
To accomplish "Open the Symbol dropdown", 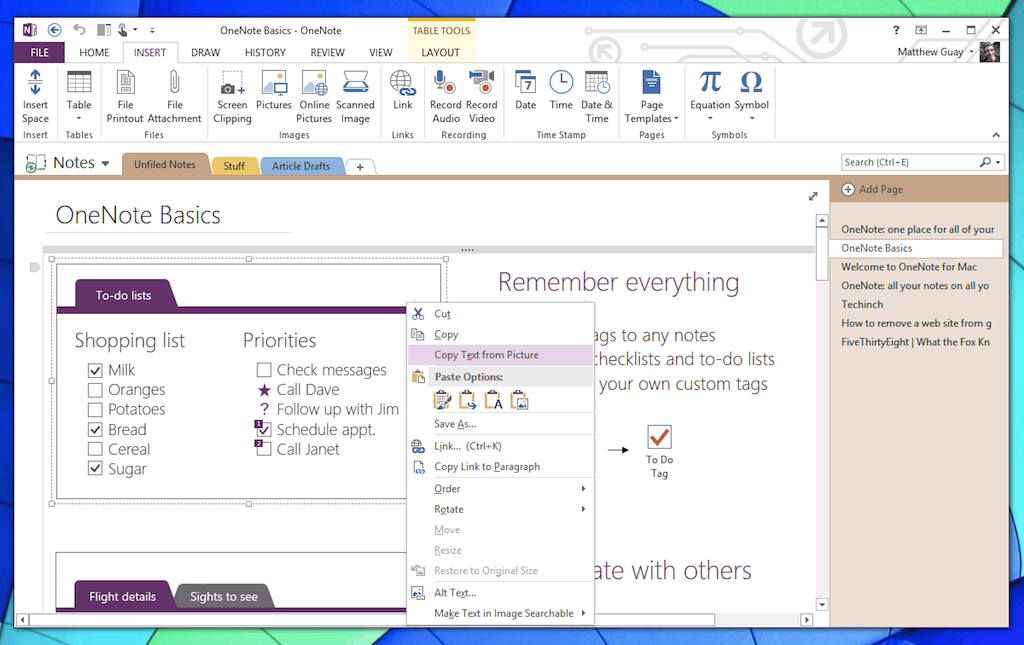I will coord(752,119).
